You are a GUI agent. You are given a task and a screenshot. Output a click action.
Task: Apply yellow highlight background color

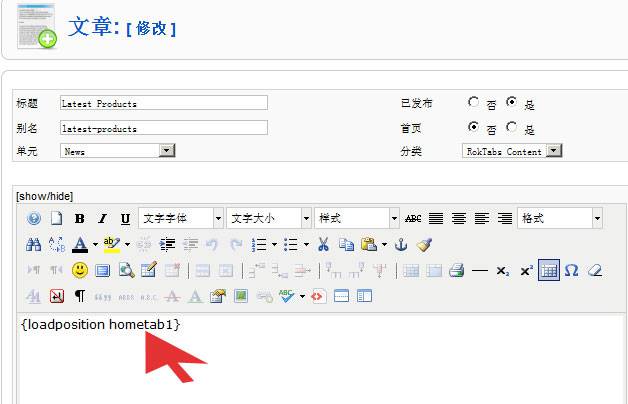[112, 244]
